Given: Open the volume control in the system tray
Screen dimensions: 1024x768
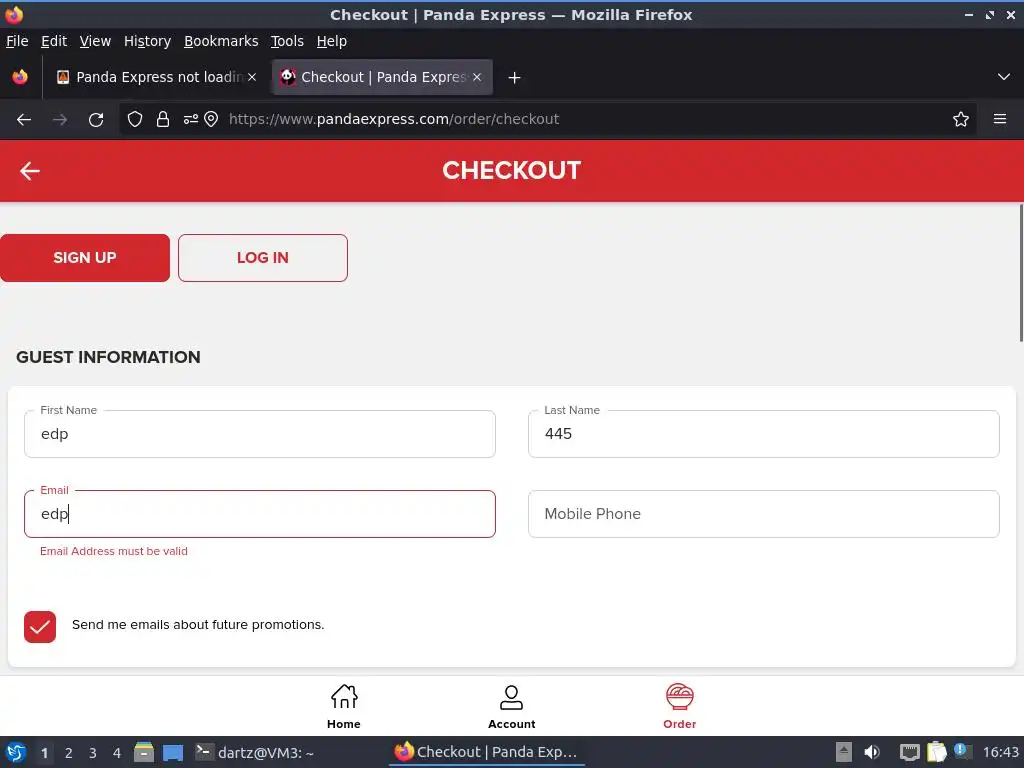Looking at the screenshot, I should coord(872,752).
